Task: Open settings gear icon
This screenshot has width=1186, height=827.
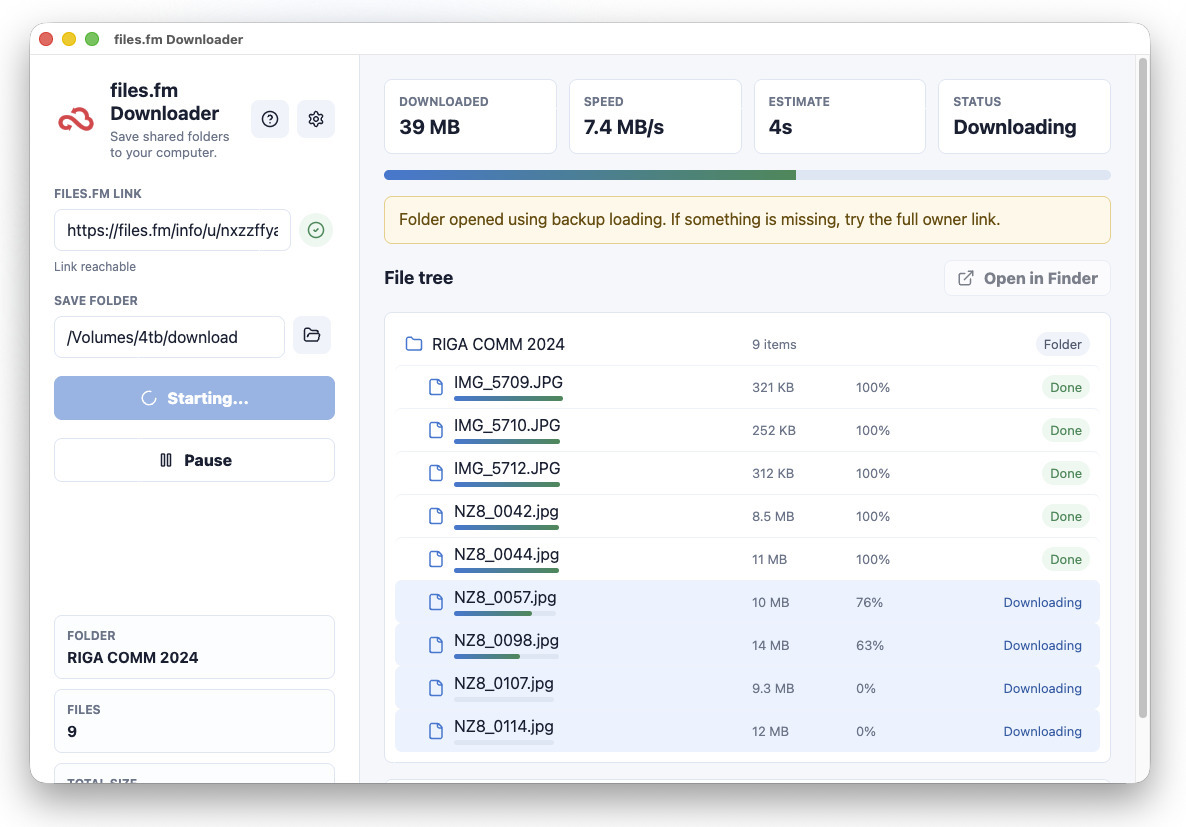Action: pyautogui.click(x=315, y=119)
